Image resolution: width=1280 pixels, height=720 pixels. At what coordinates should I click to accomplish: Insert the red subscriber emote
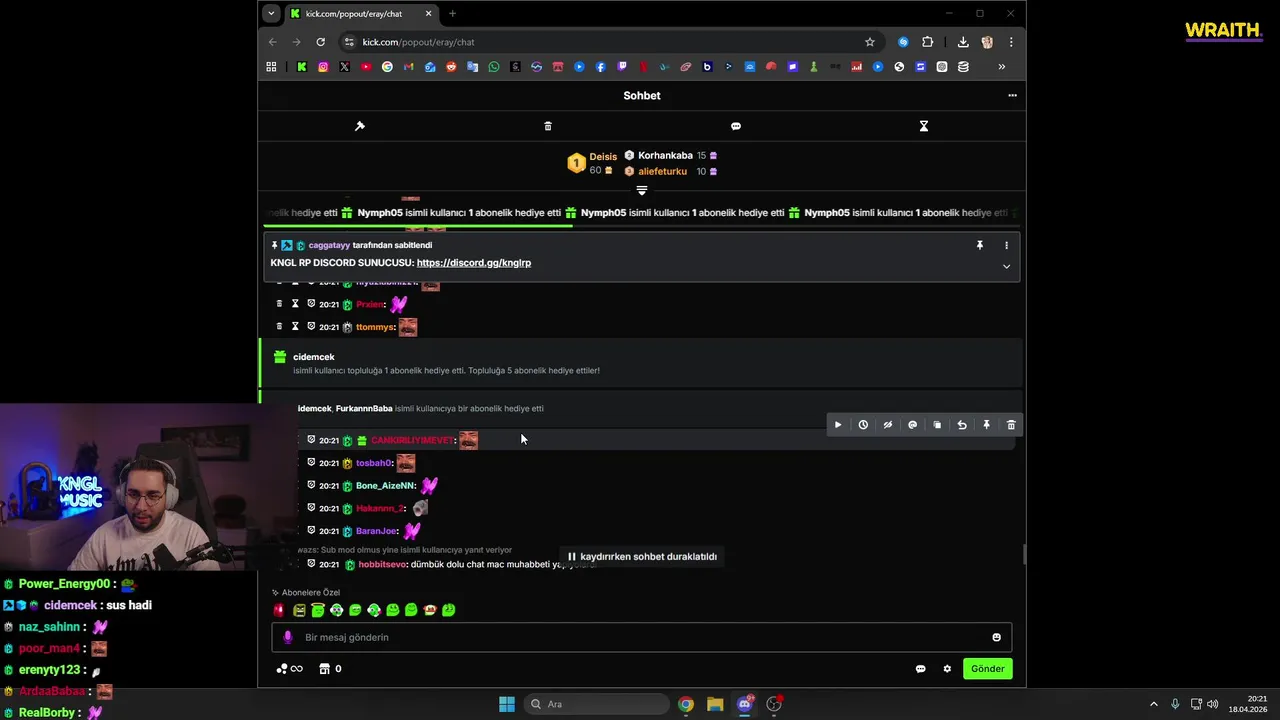[x=279, y=610]
